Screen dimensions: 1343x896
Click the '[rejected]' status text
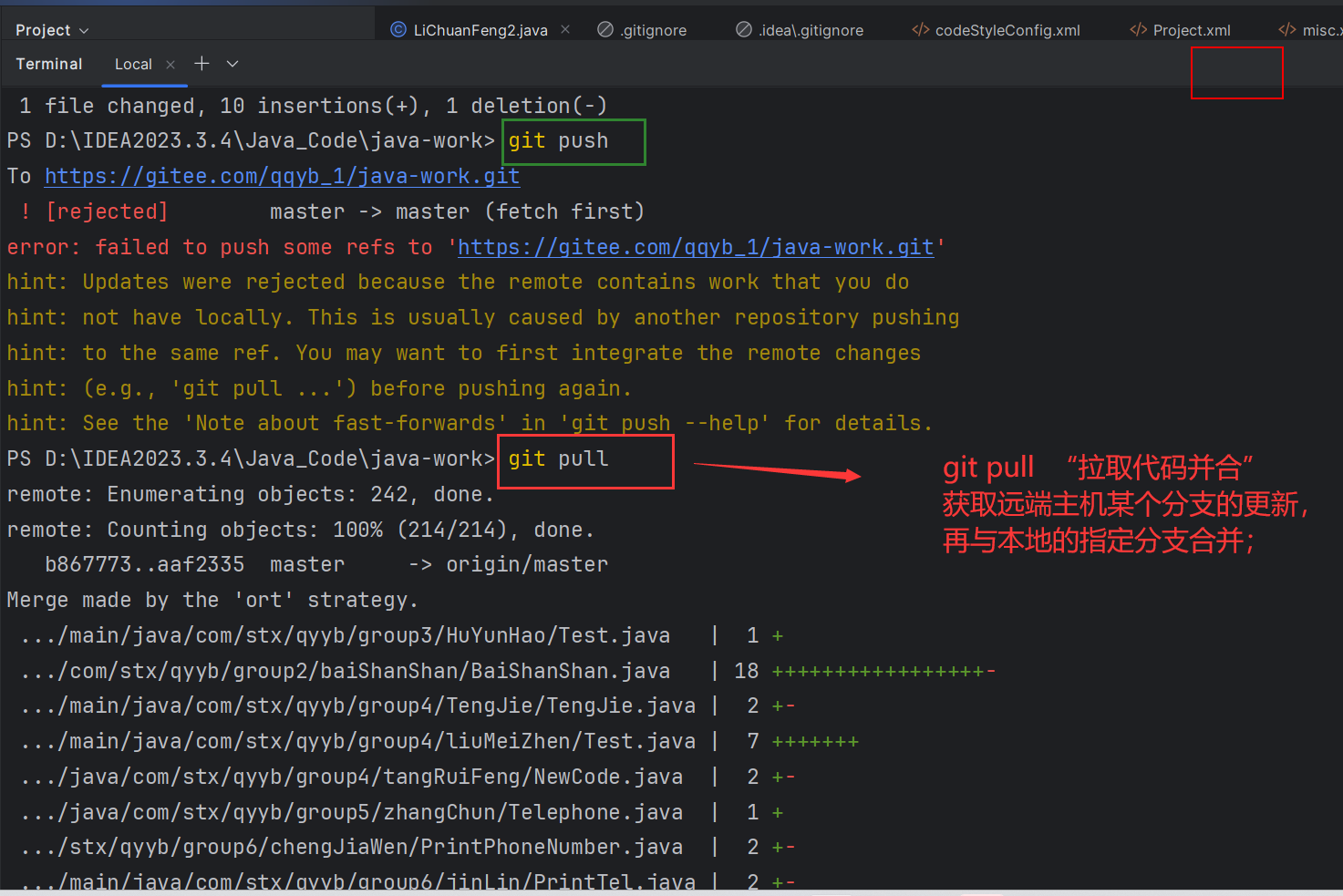[x=107, y=211]
